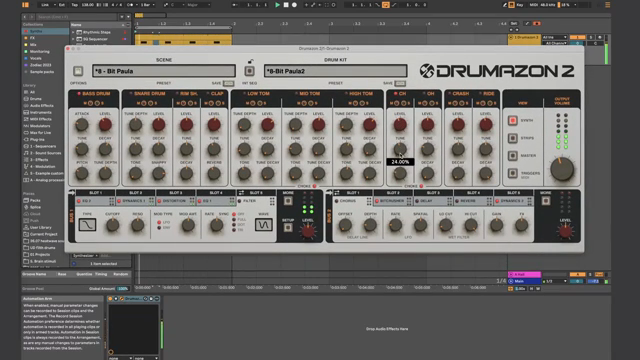Open Bus 2 Bitcrusher effect grid menu
The image size is (640, 360).
pyautogui.click(x=409, y=201)
